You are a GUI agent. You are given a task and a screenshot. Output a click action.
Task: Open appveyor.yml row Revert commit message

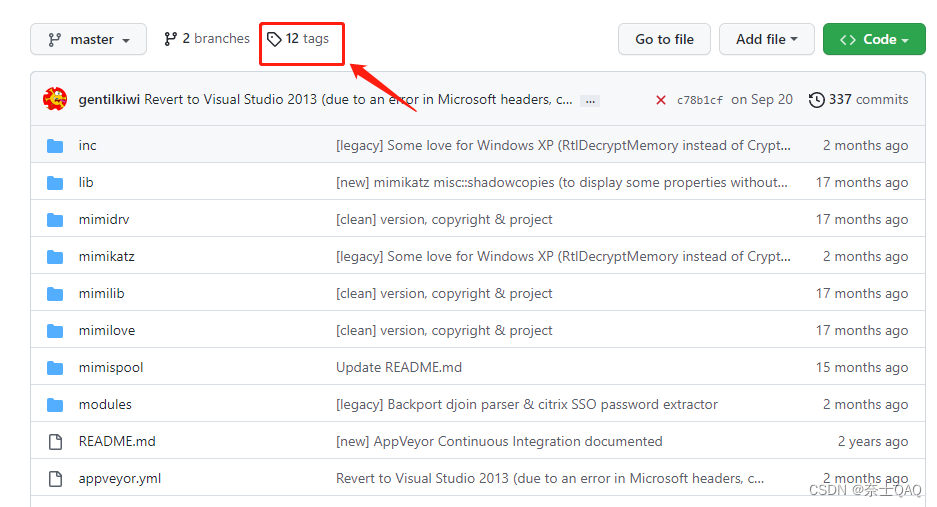tap(550, 479)
